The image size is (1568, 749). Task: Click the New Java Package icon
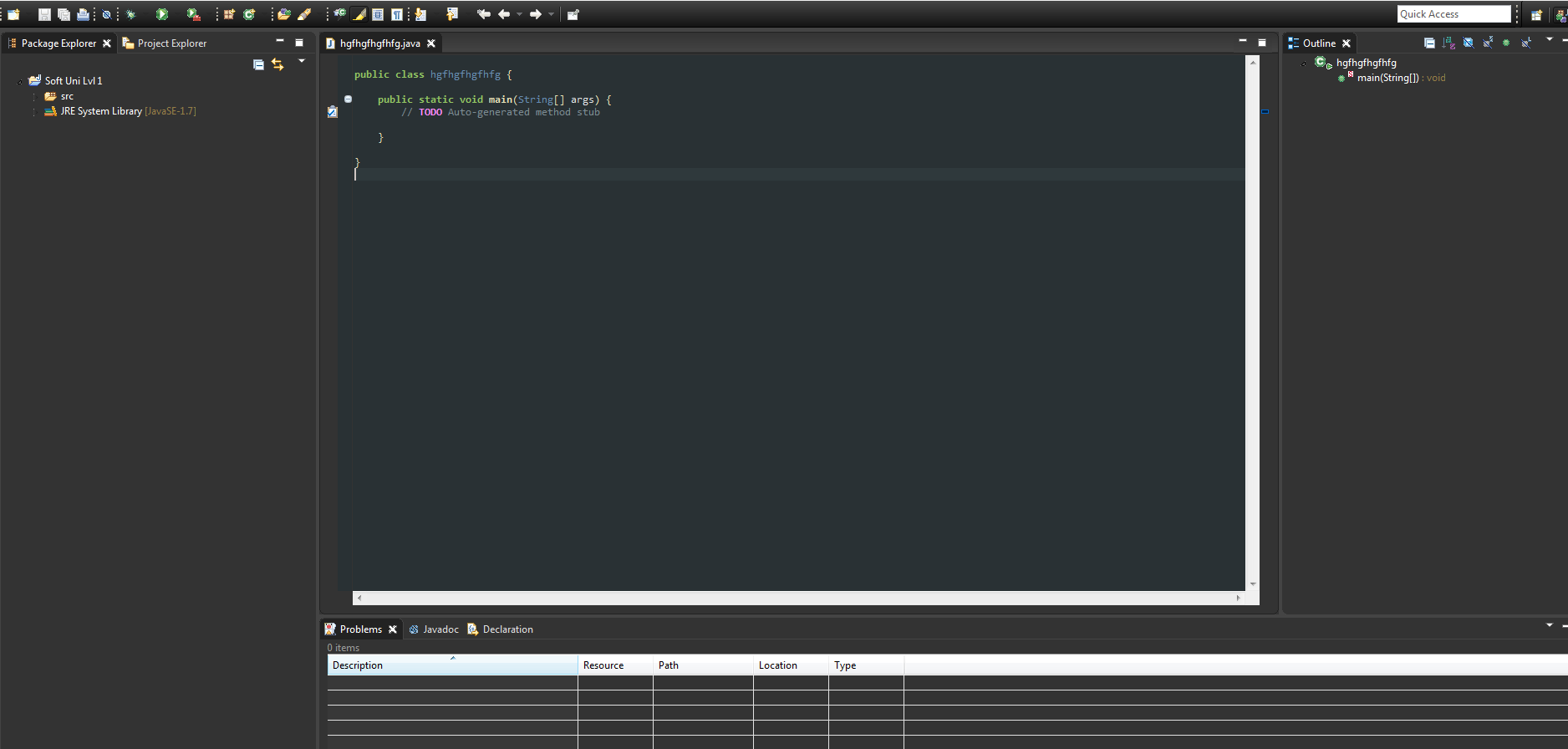point(229,14)
